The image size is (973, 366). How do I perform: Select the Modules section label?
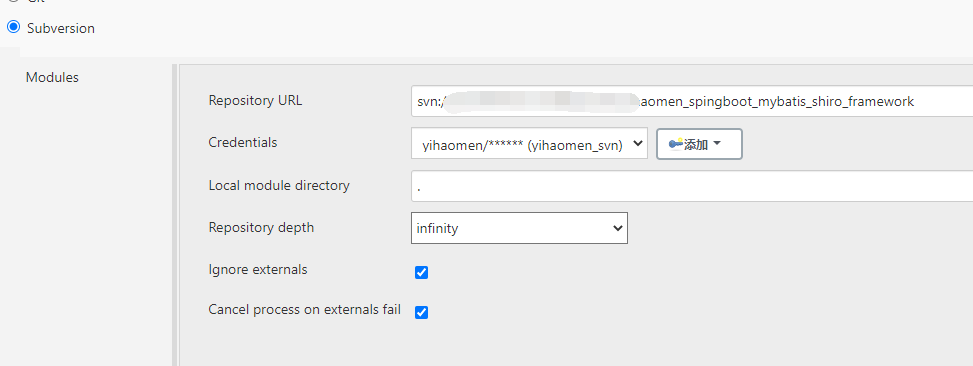(x=52, y=78)
